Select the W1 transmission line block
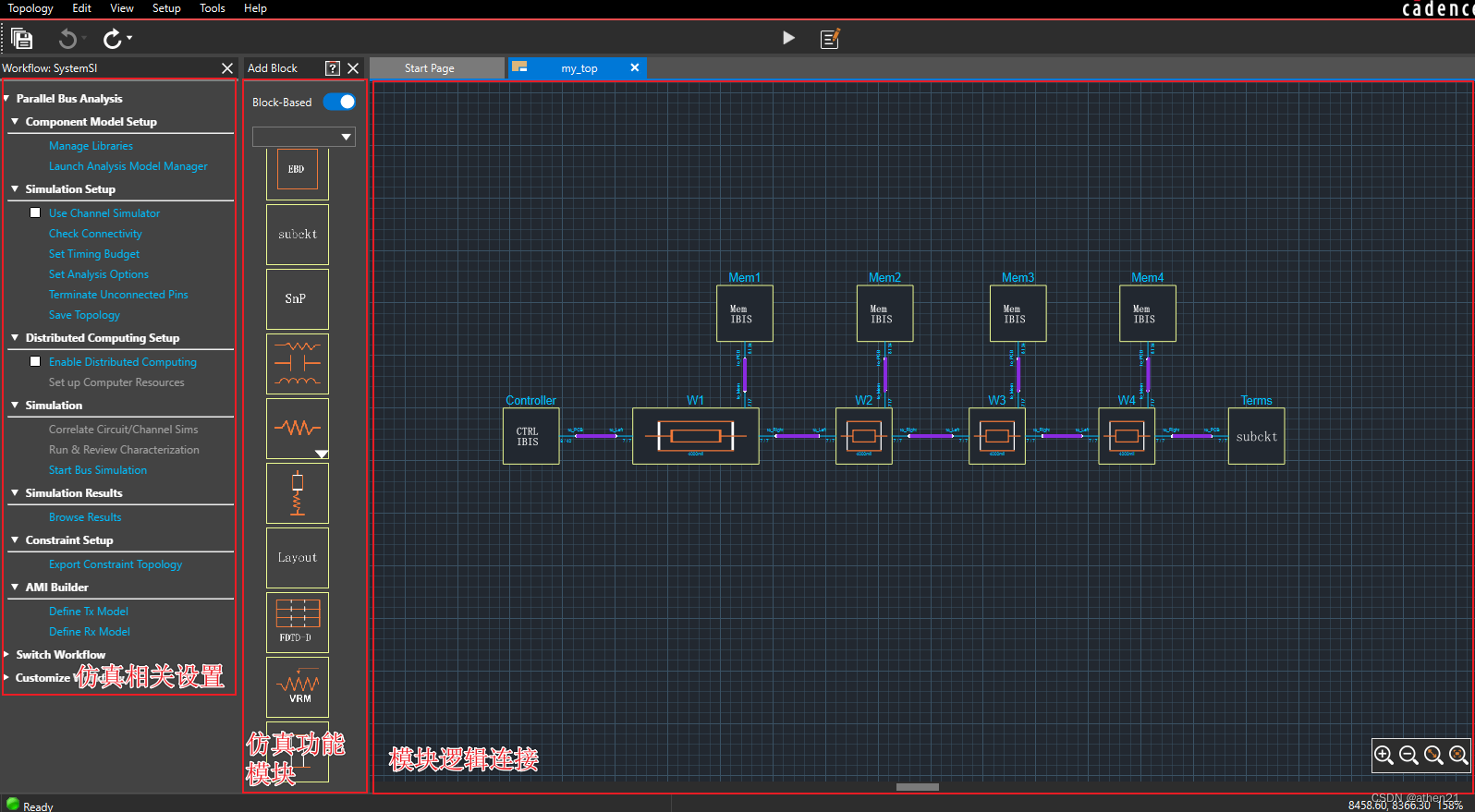The height and width of the screenshot is (812, 1475). tap(696, 436)
